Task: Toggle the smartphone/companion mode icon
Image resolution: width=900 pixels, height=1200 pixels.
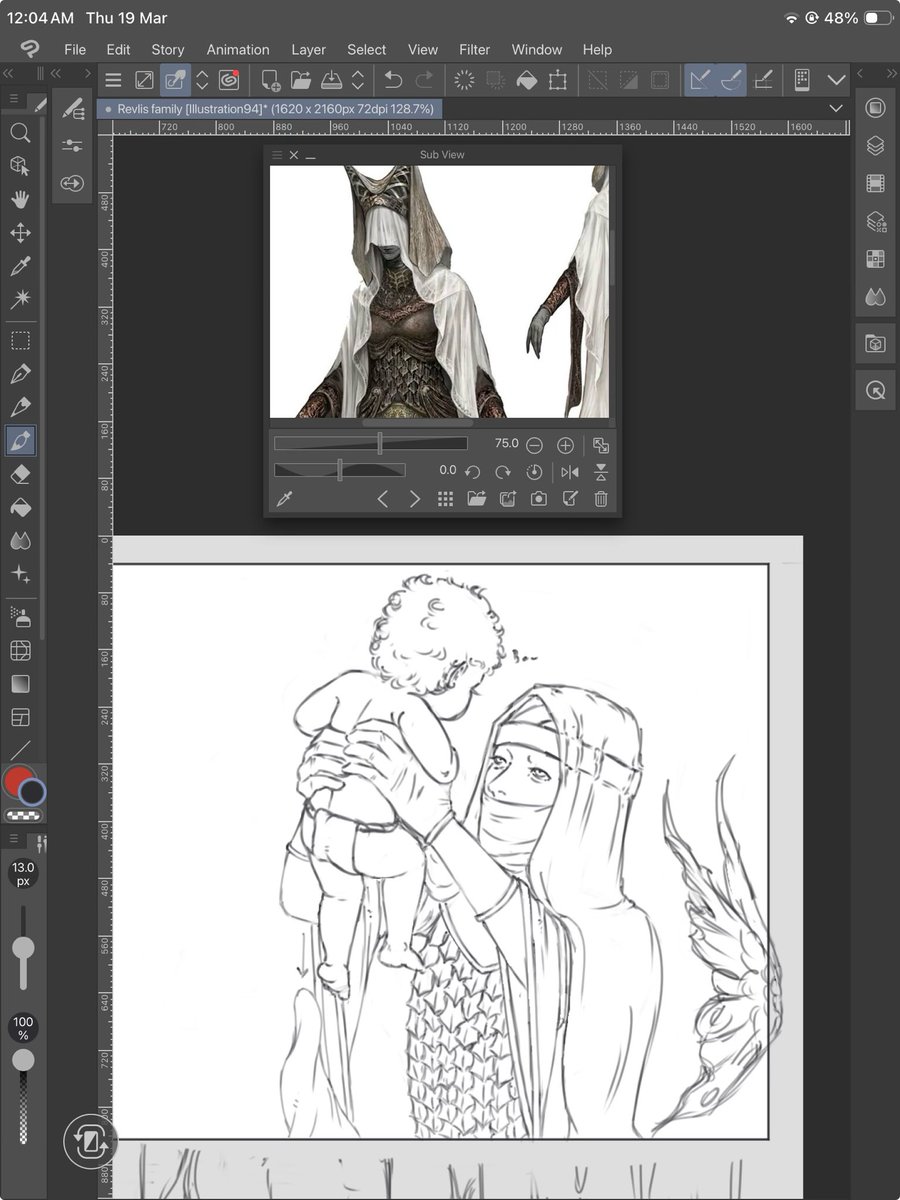Action: coord(802,81)
